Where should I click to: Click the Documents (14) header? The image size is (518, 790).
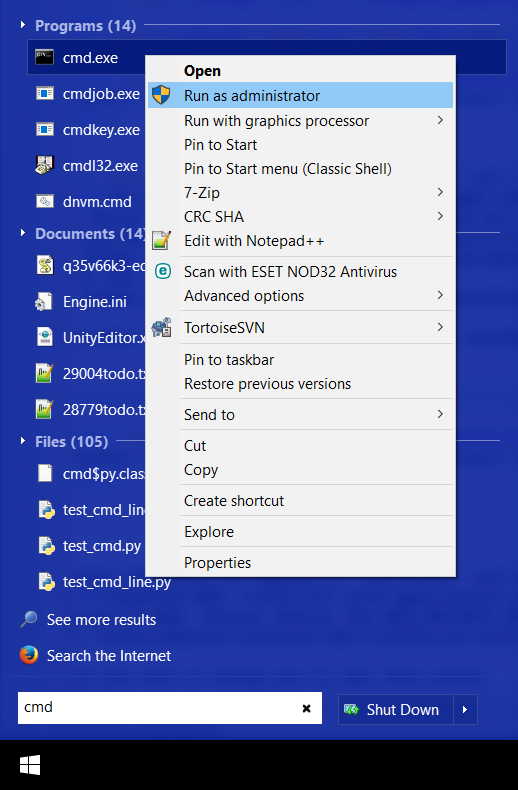pyautogui.click(x=90, y=233)
